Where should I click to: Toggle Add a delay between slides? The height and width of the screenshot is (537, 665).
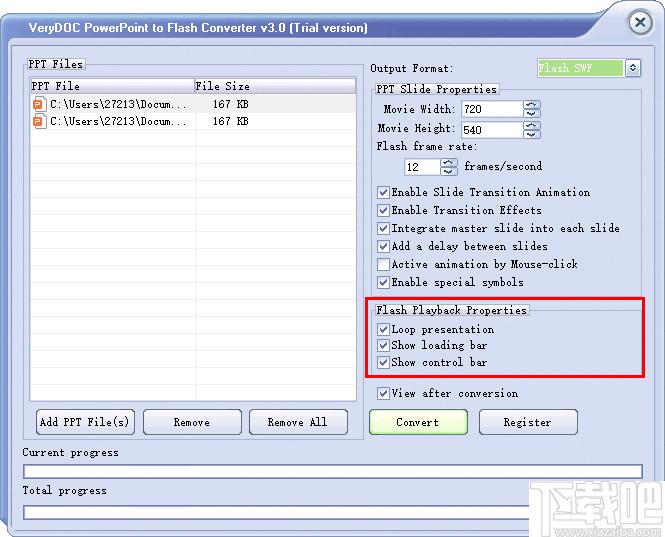point(383,246)
